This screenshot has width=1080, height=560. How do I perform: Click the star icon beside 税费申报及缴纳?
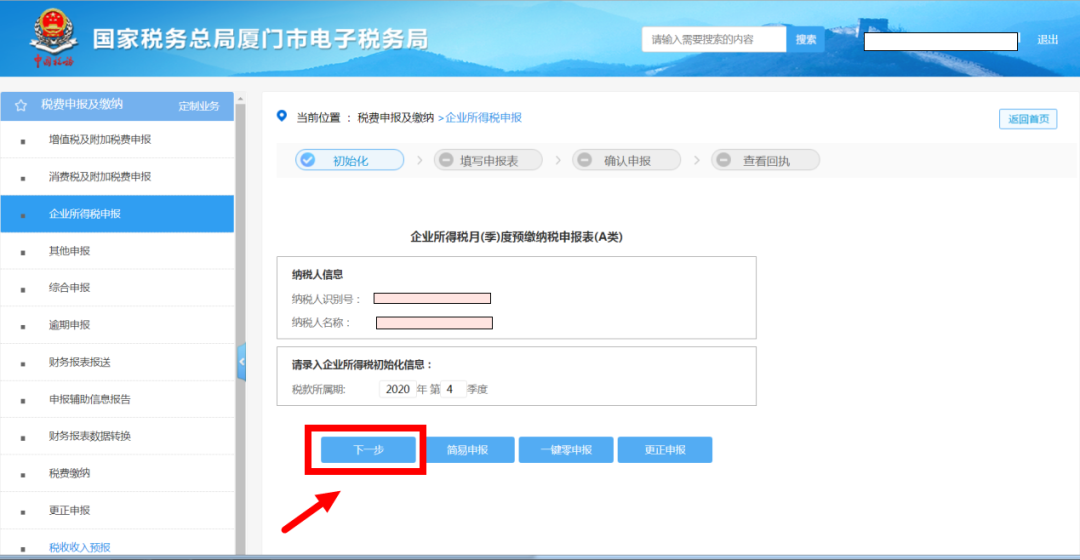pyautogui.click(x=21, y=105)
